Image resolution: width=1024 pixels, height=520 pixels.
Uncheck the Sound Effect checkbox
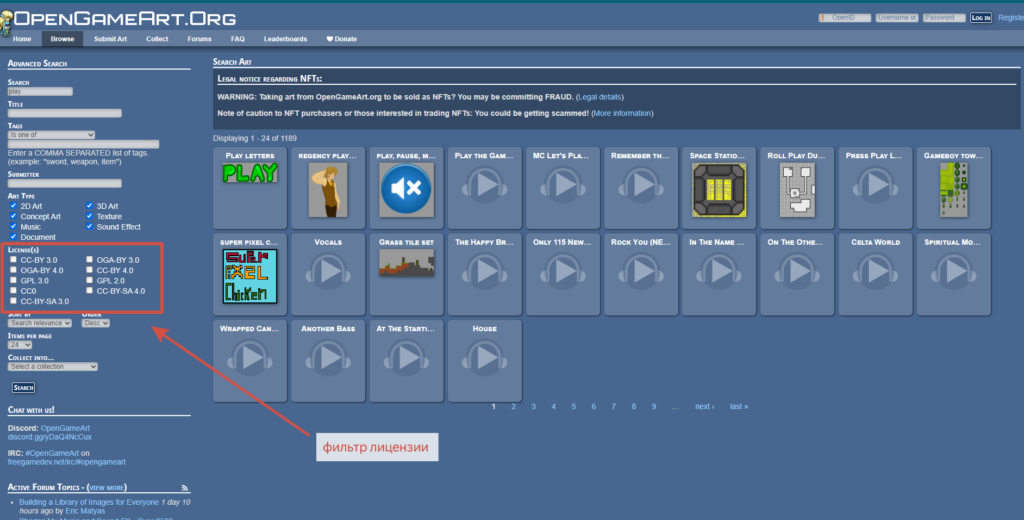click(x=89, y=226)
